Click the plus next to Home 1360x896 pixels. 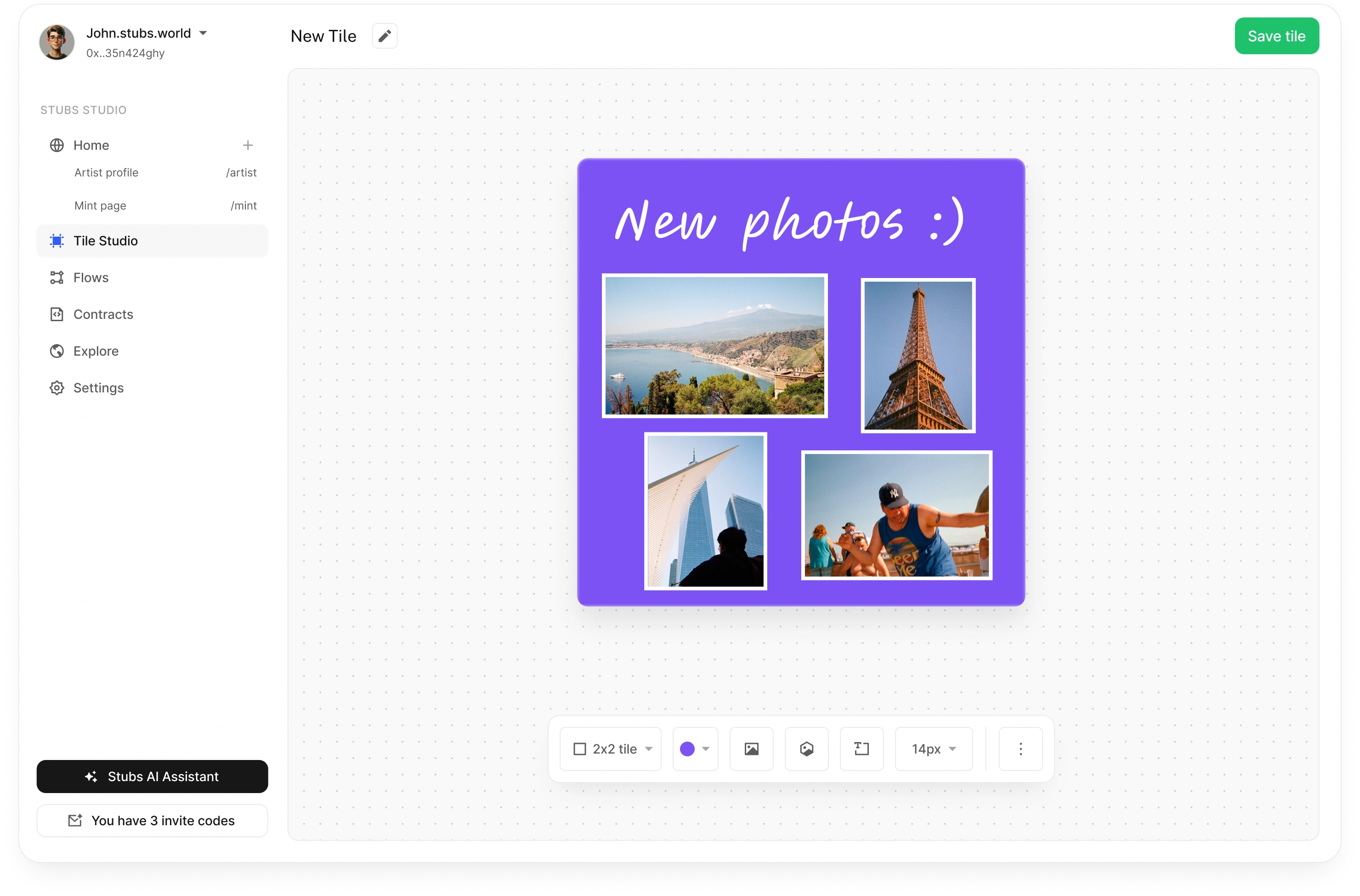click(248, 145)
